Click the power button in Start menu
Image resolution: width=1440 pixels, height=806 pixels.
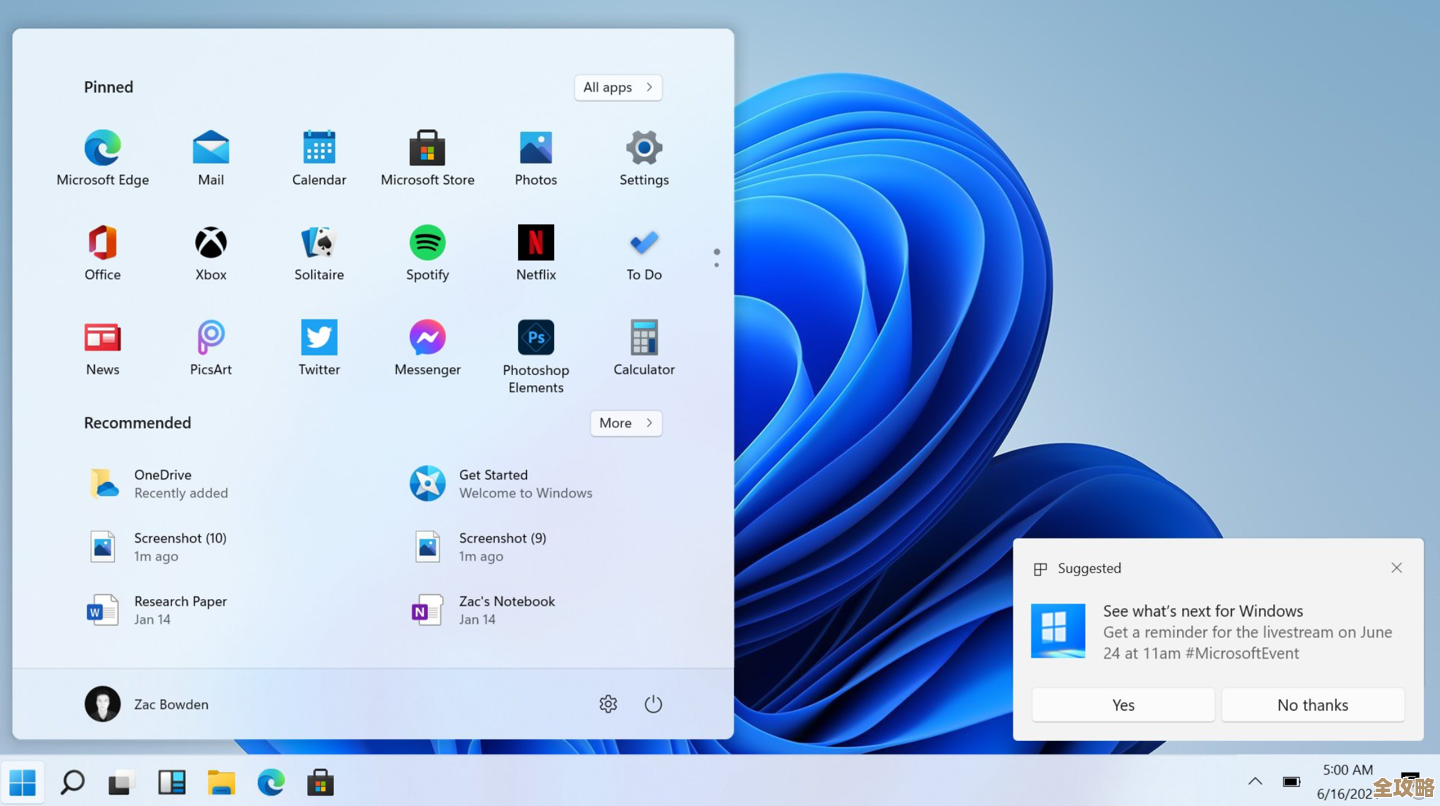pos(653,704)
